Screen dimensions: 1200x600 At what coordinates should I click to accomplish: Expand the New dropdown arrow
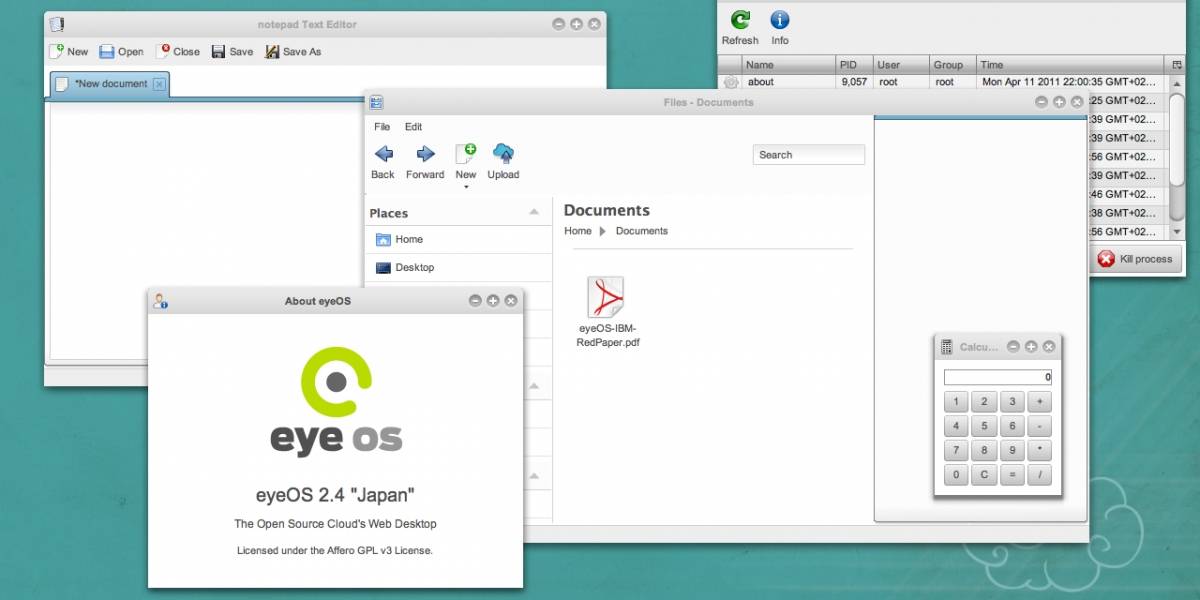tap(466, 187)
